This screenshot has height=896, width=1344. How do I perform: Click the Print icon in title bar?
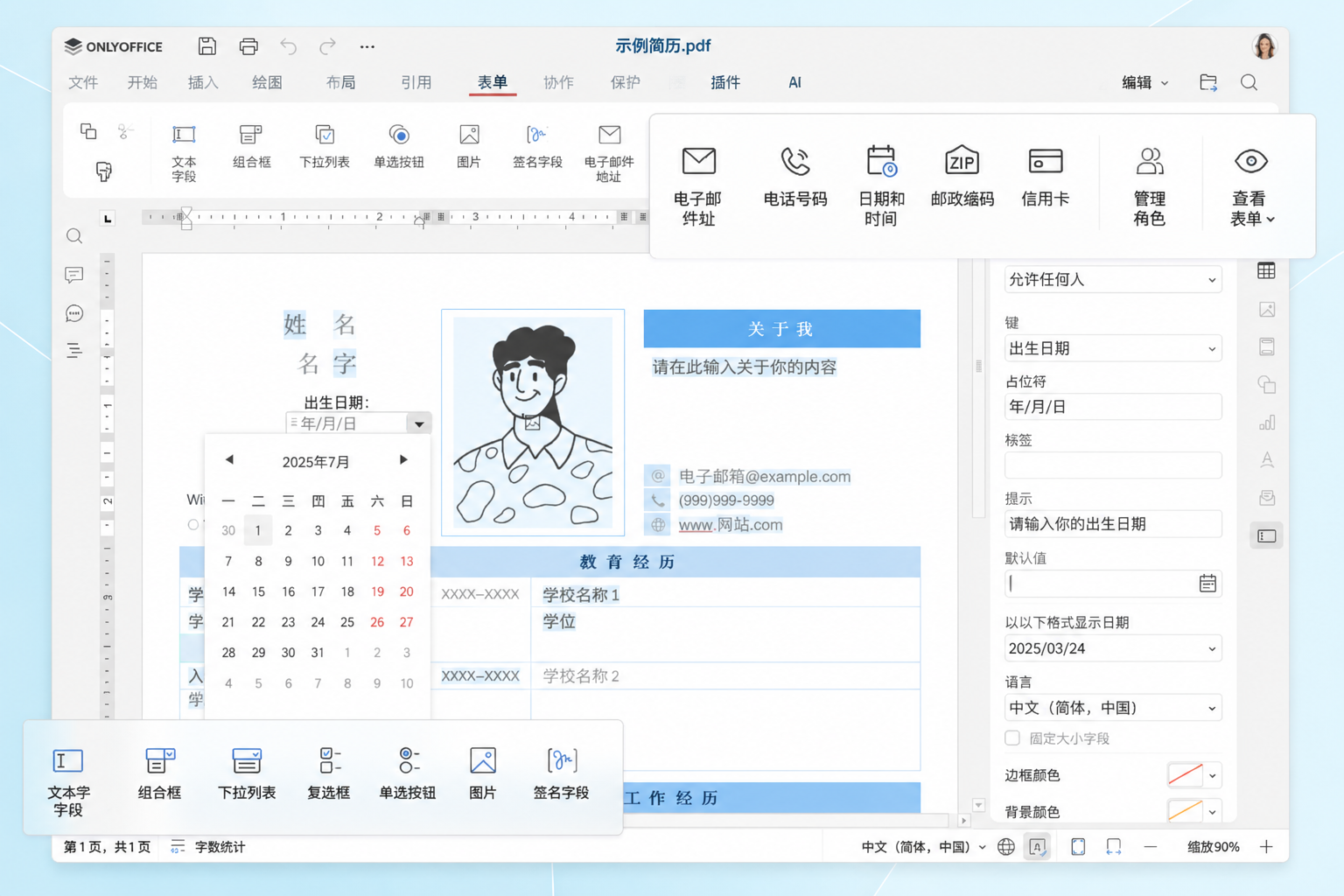coord(248,46)
